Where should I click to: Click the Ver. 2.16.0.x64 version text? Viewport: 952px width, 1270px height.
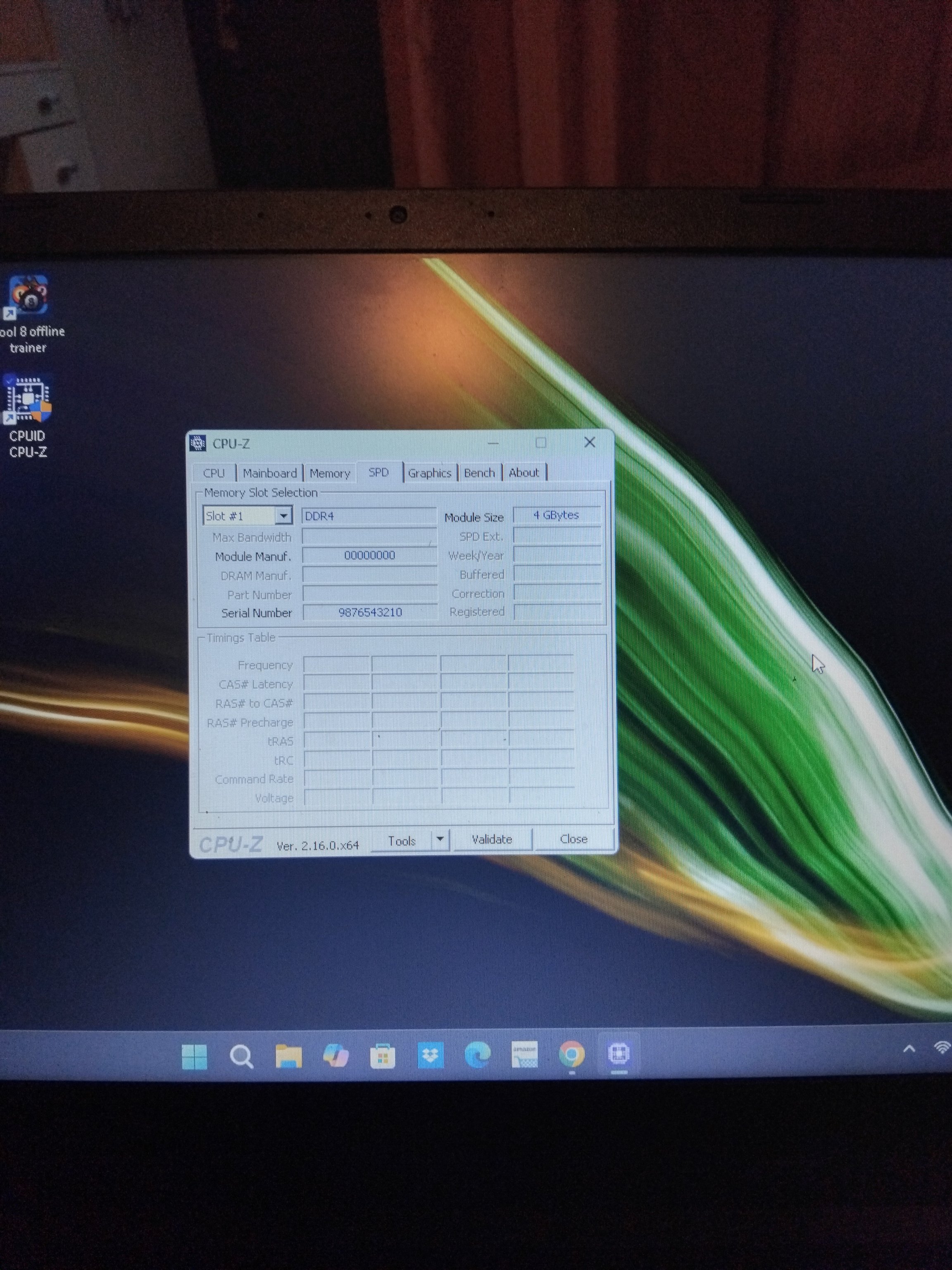(318, 846)
